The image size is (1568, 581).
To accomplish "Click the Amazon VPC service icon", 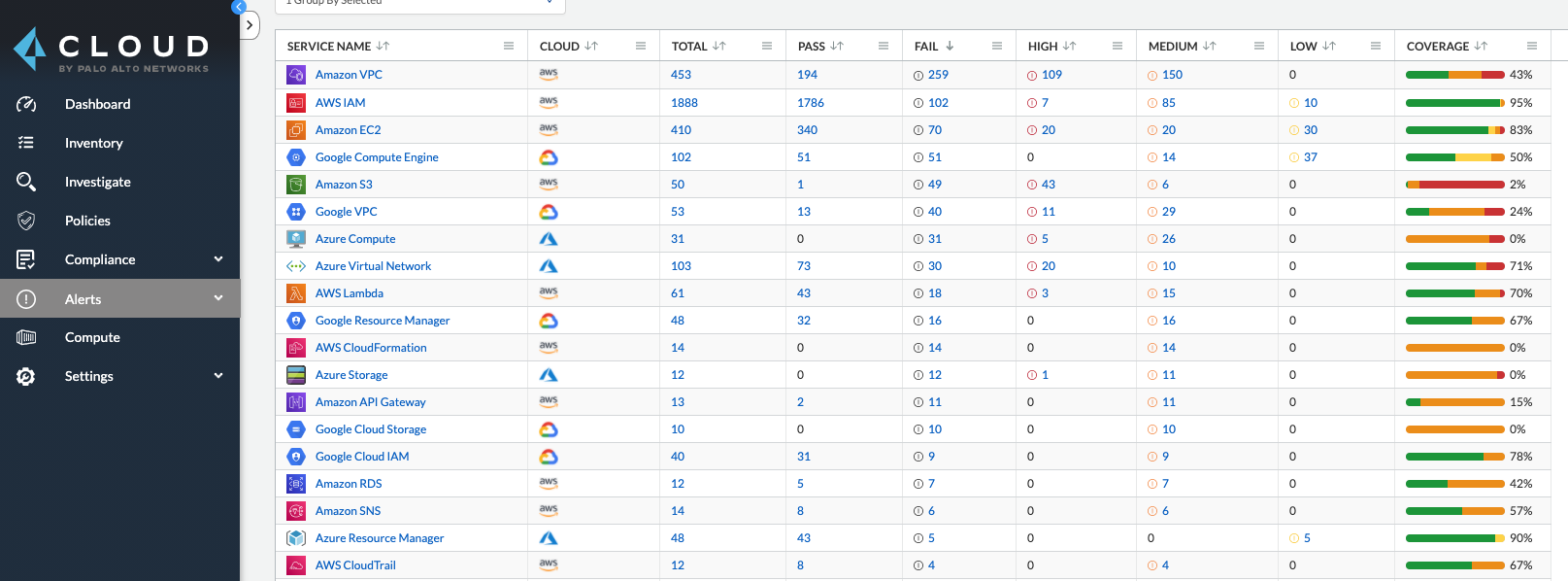I will 296,75.
